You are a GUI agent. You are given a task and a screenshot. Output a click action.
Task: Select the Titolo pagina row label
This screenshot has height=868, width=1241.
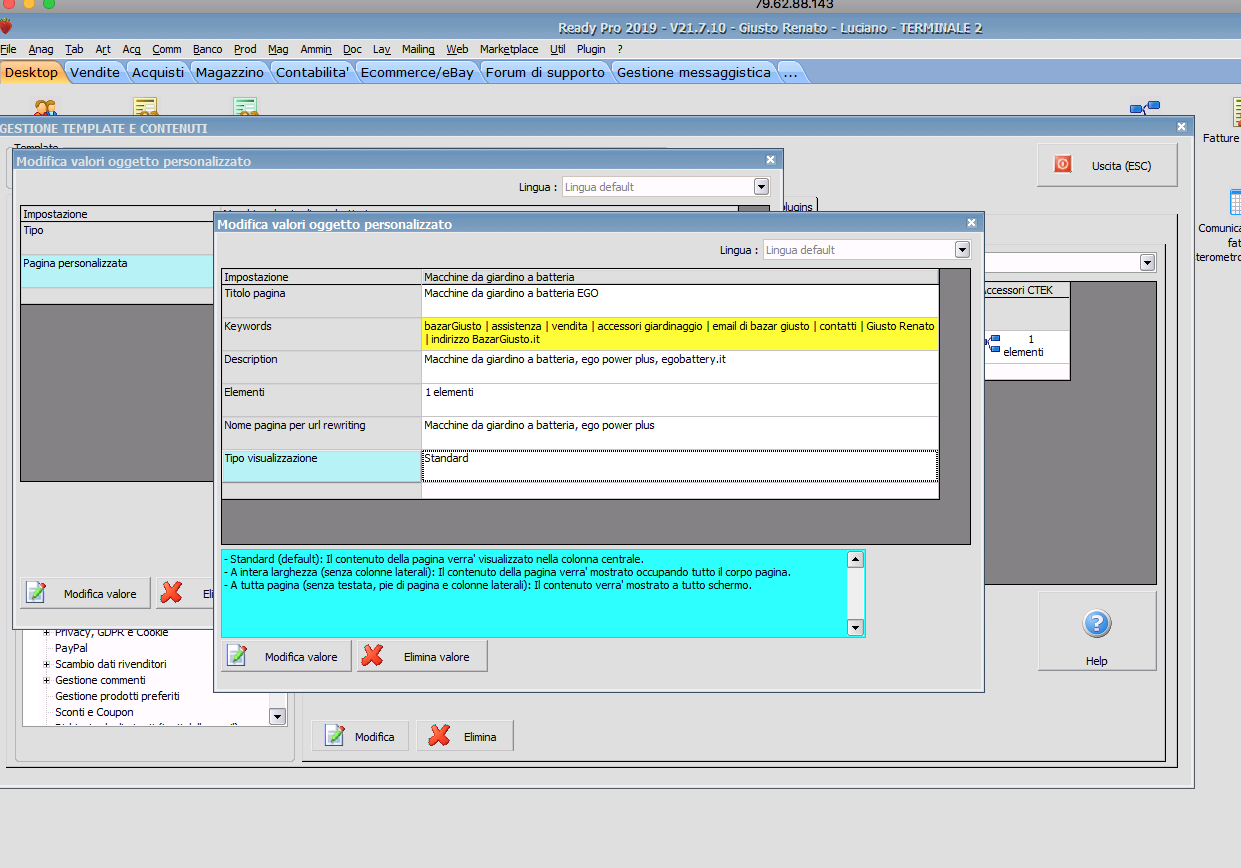coord(321,301)
